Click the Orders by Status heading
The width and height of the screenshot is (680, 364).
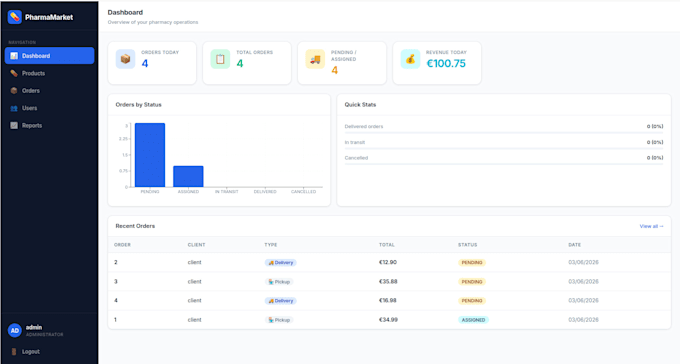138,105
